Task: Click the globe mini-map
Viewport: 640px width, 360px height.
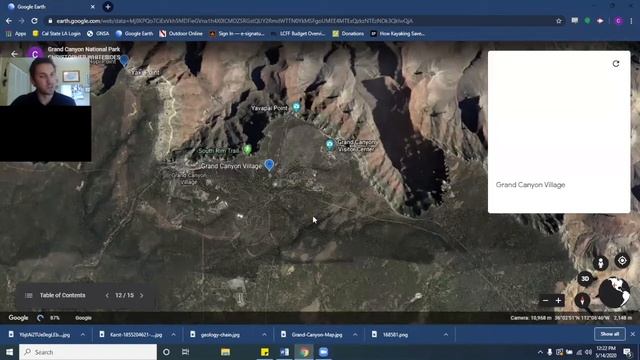Action: (x=614, y=292)
